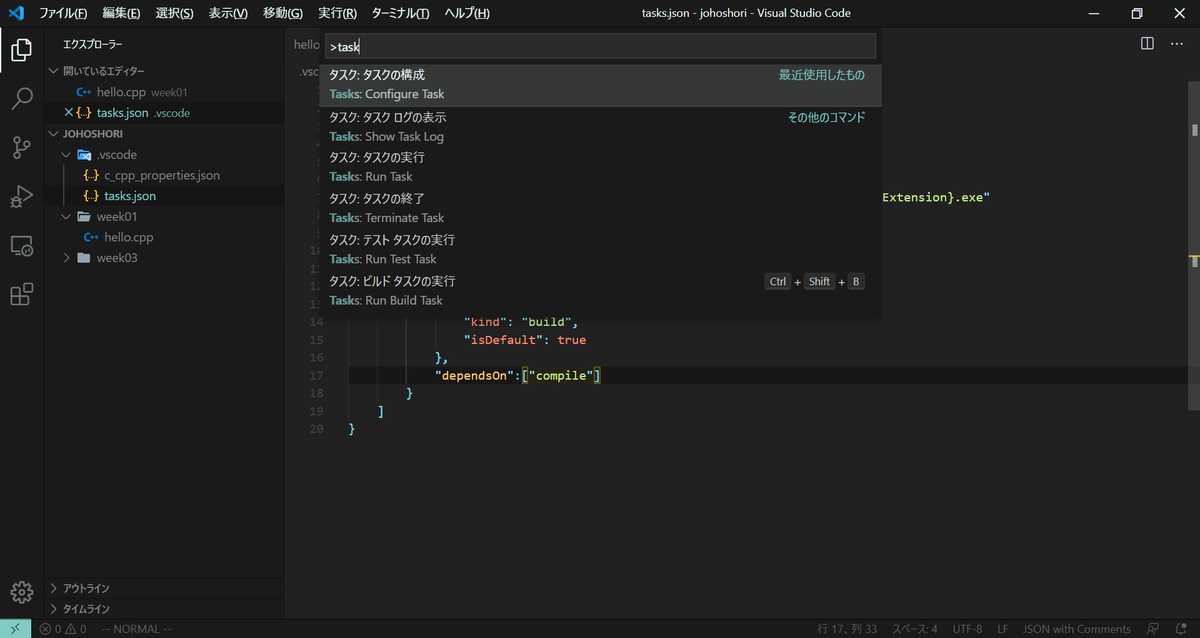Click the errors and warnings status indicator
1200x638 pixels.
(62, 629)
